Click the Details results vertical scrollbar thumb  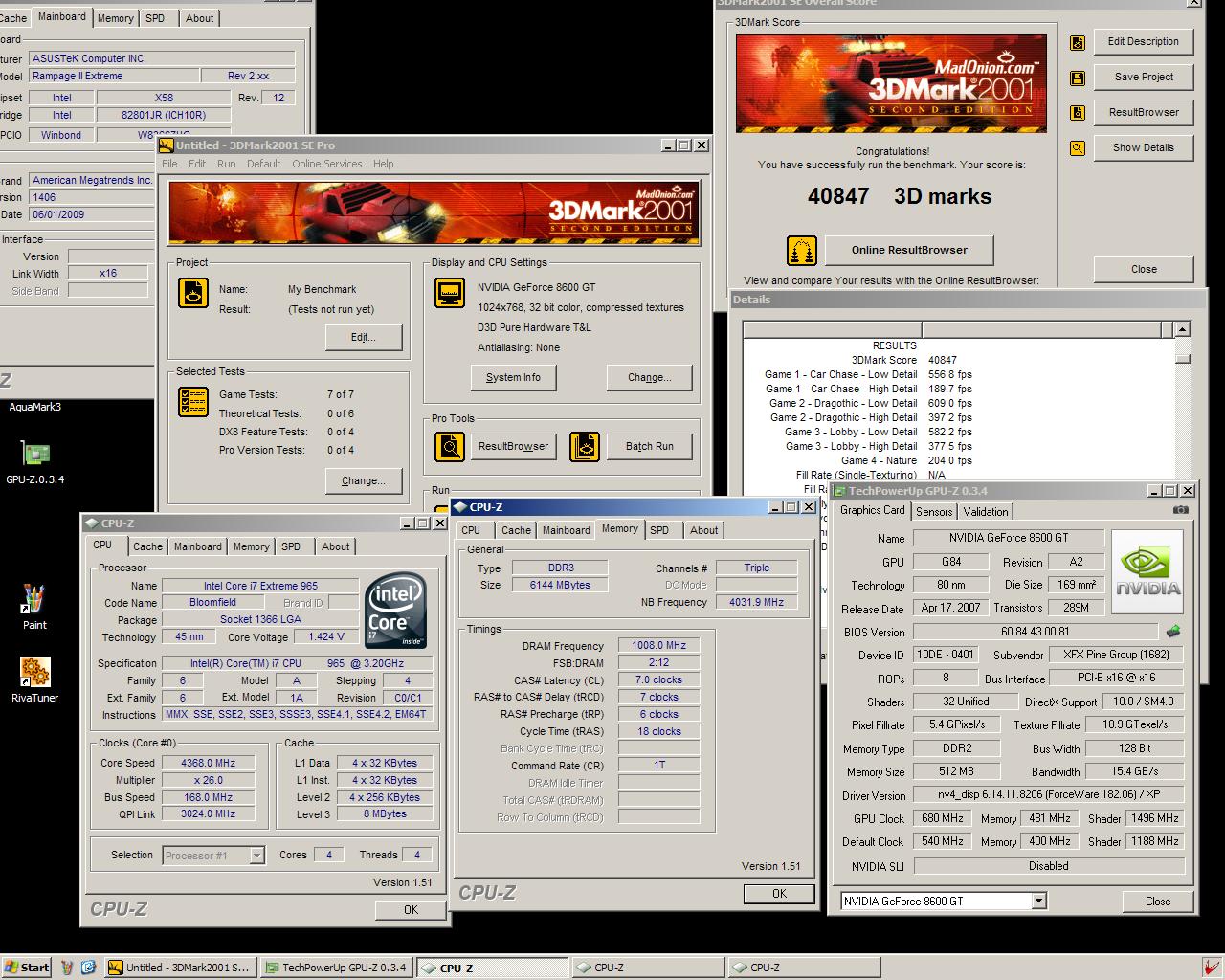point(1183,359)
